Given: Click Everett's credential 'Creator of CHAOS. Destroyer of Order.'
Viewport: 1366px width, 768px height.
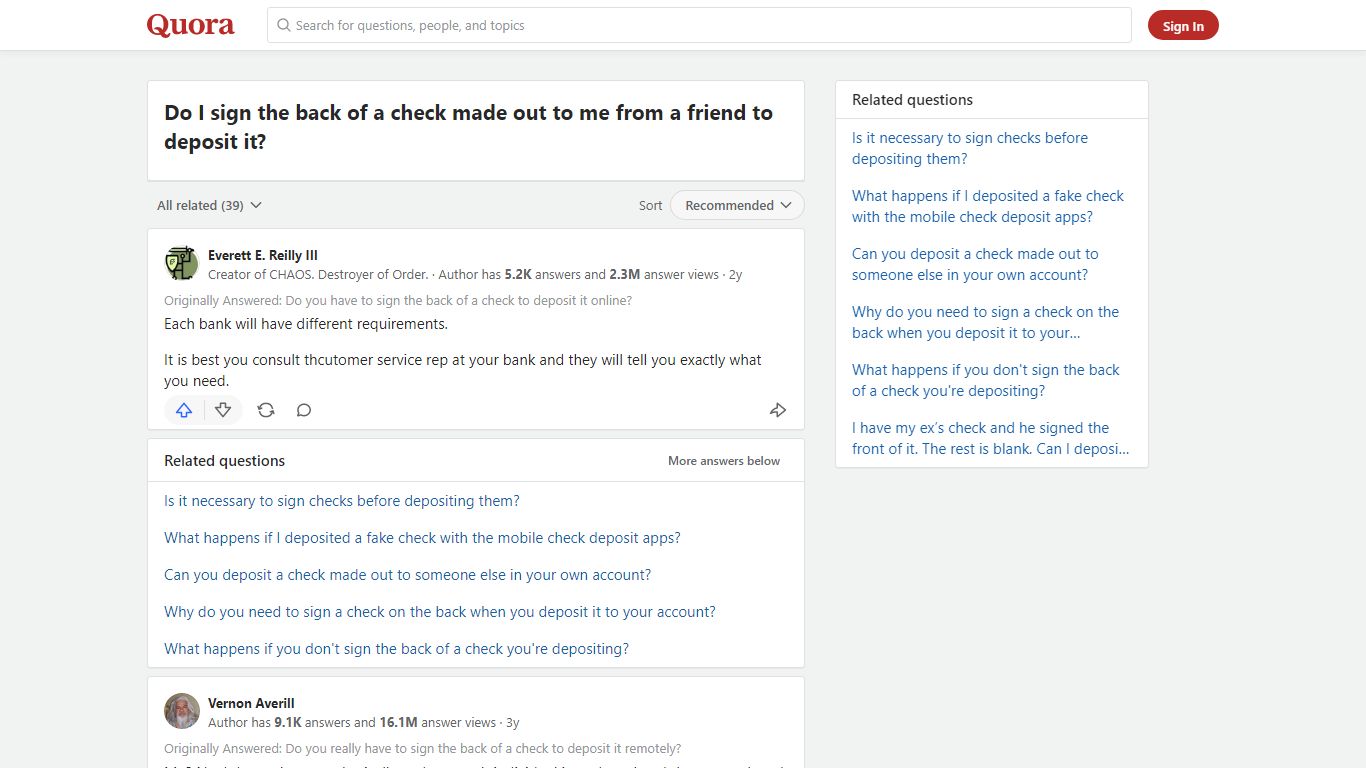Looking at the screenshot, I should click(318, 274).
